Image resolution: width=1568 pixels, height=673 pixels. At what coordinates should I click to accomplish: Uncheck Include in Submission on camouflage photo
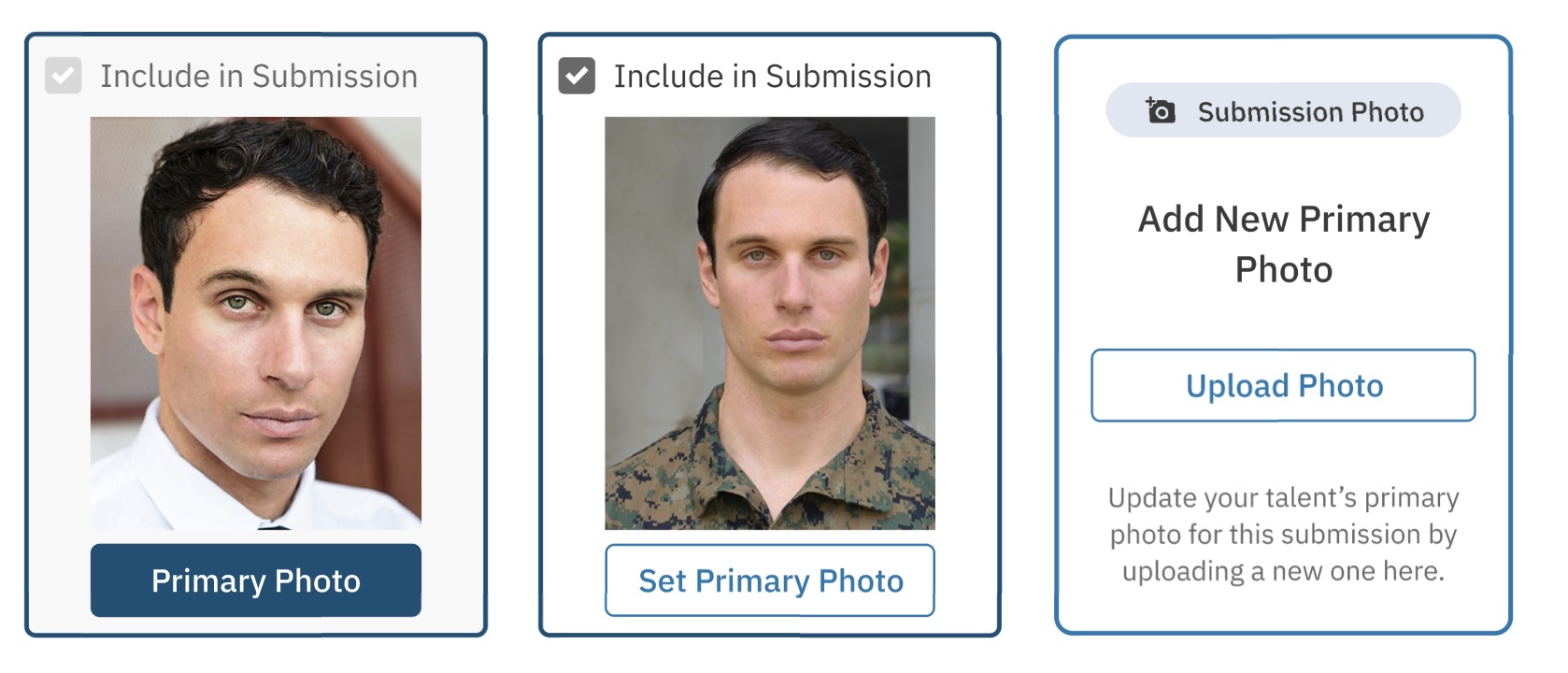pyautogui.click(x=577, y=76)
